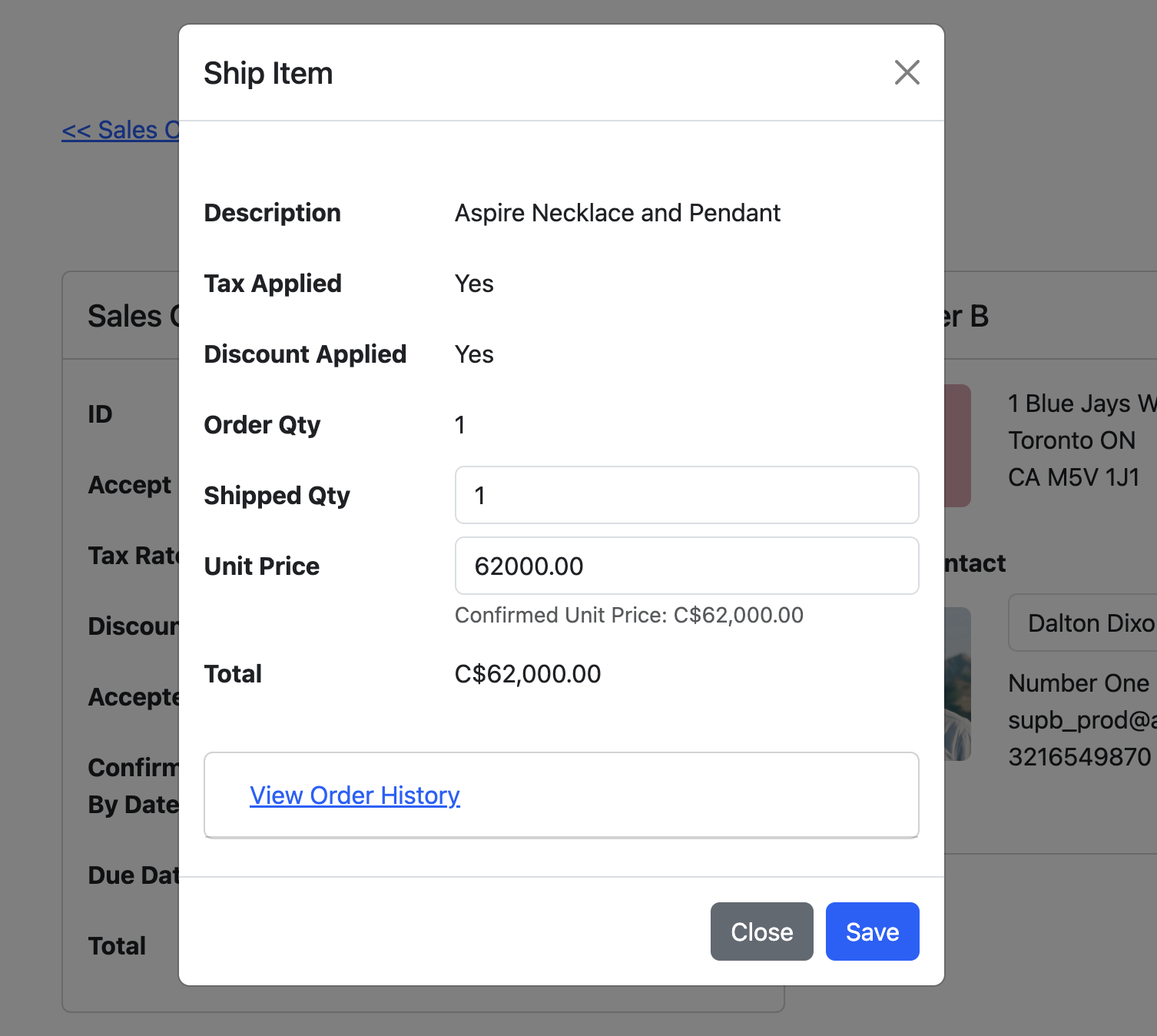Image resolution: width=1157 pixels, height=1036 pixels.
Task: Go back via the Sales link
Action: (120, 131)
